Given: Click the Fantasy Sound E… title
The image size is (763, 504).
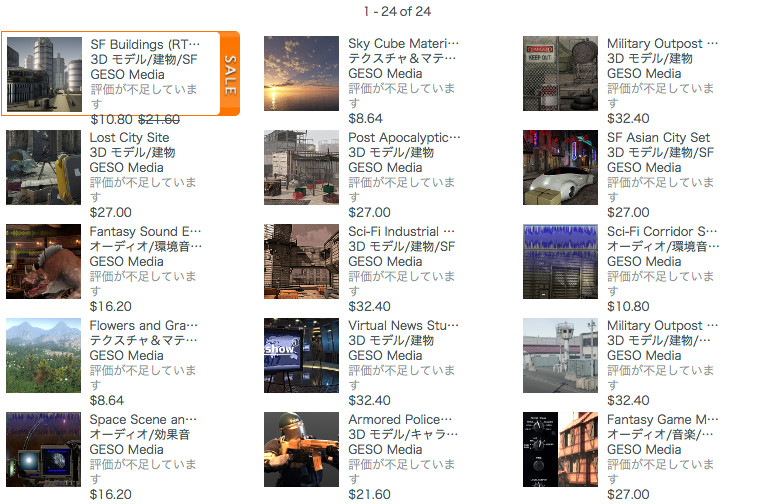Looking at the screenshot, I should tap(145, 231).
